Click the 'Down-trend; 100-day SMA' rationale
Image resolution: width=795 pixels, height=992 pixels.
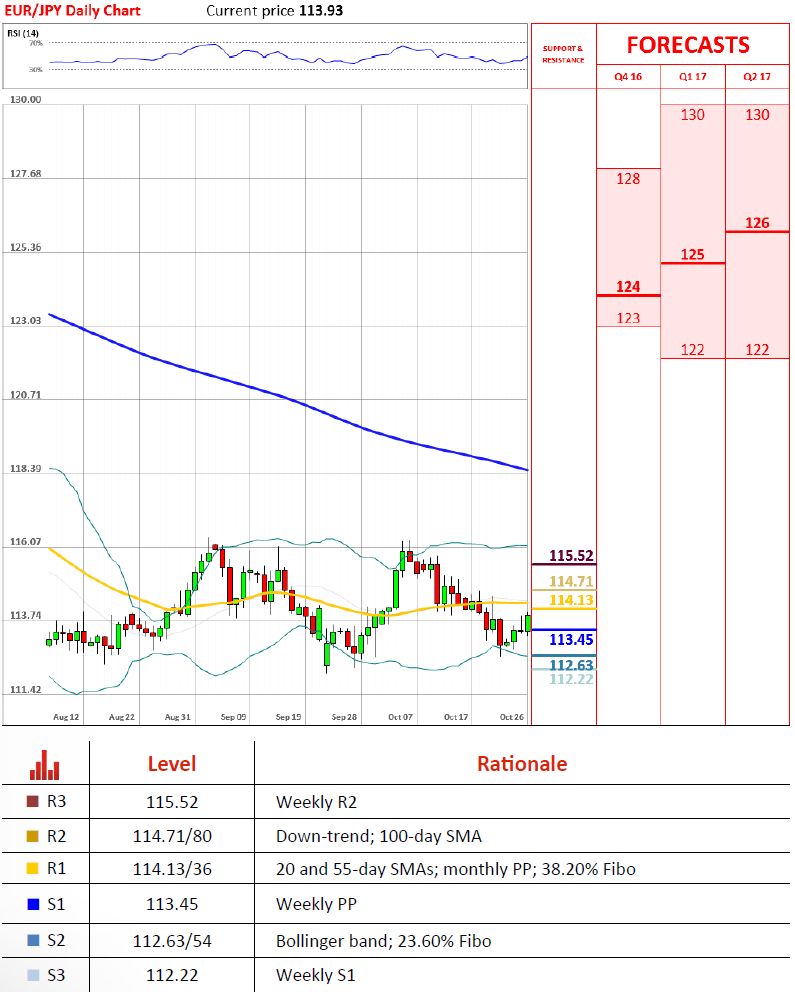point(379,836)
